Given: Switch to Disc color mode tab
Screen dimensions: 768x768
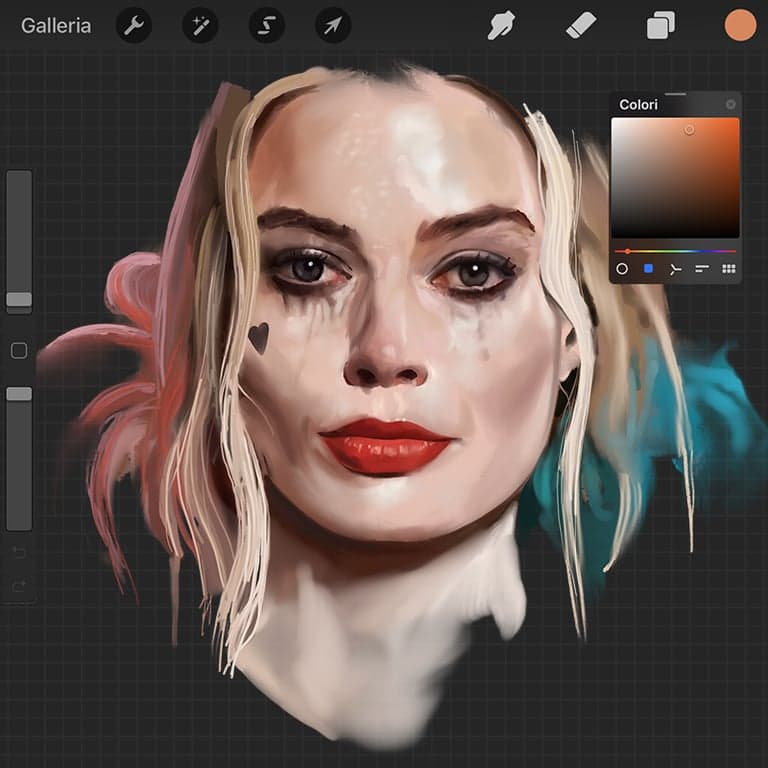Looking at the screenshot, I should click(x=622, y=268).
